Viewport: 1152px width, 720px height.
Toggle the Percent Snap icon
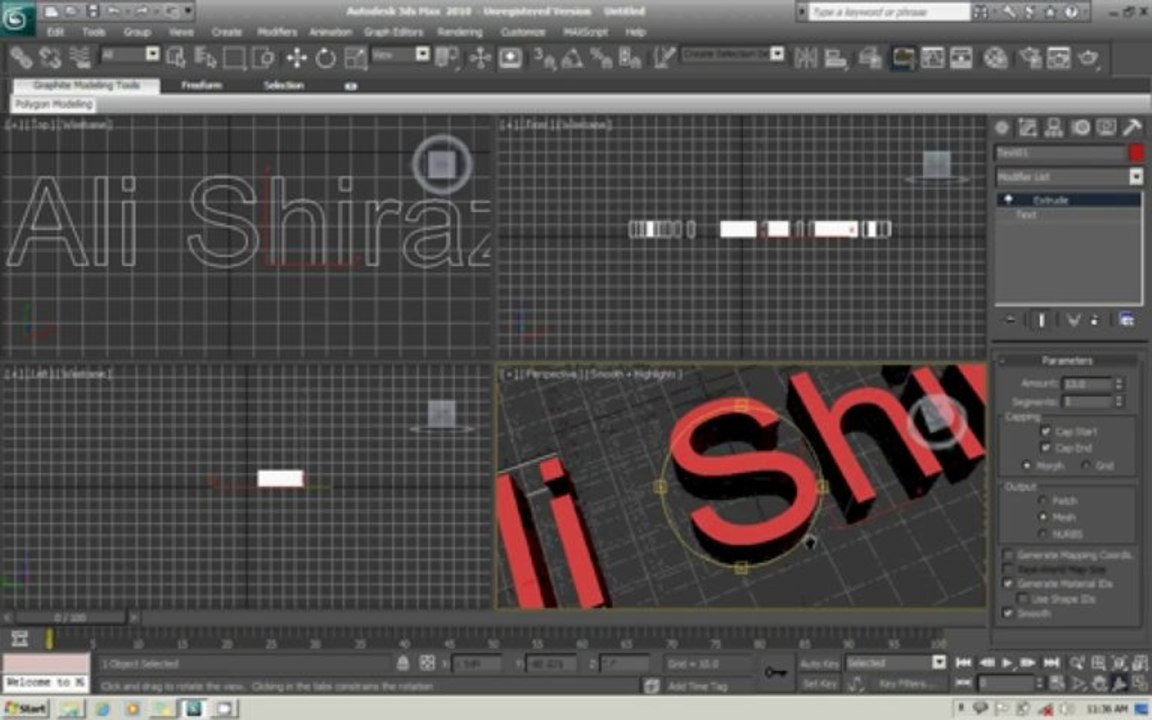[601, 57]
